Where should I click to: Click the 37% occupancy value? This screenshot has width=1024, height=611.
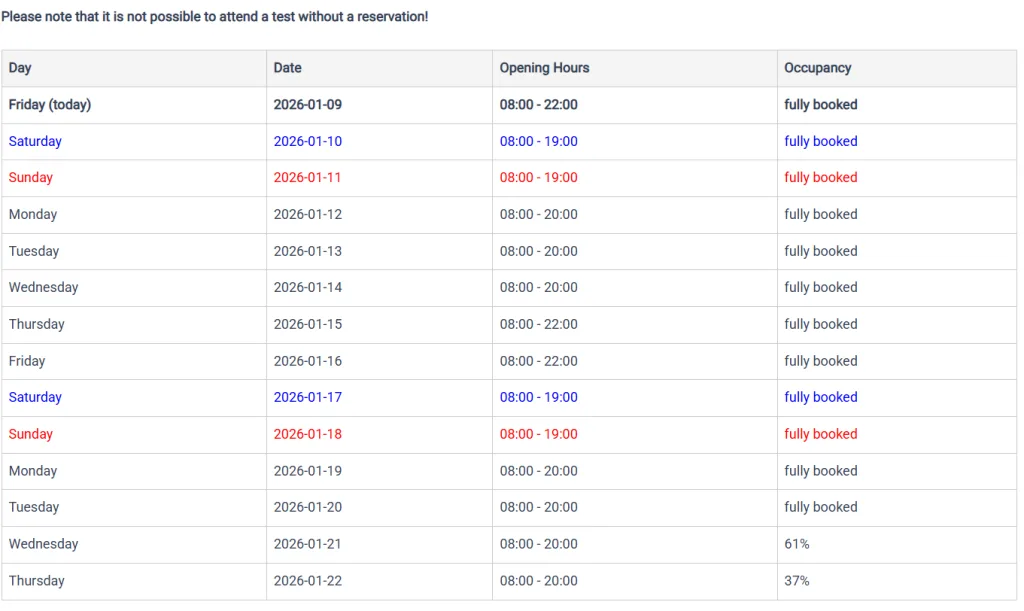[797, 581]
